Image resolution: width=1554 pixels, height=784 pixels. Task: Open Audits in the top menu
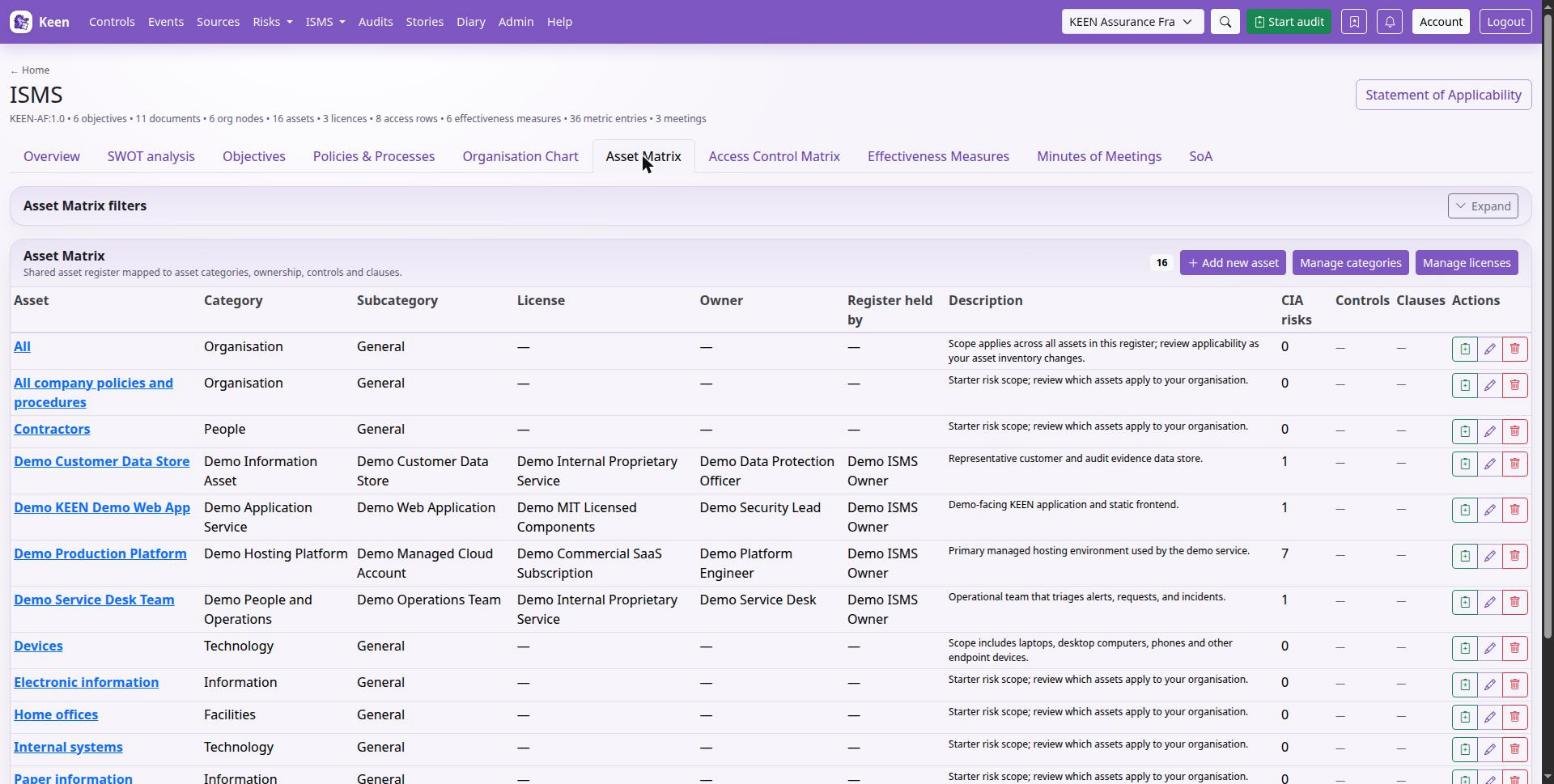pos(375,22)
